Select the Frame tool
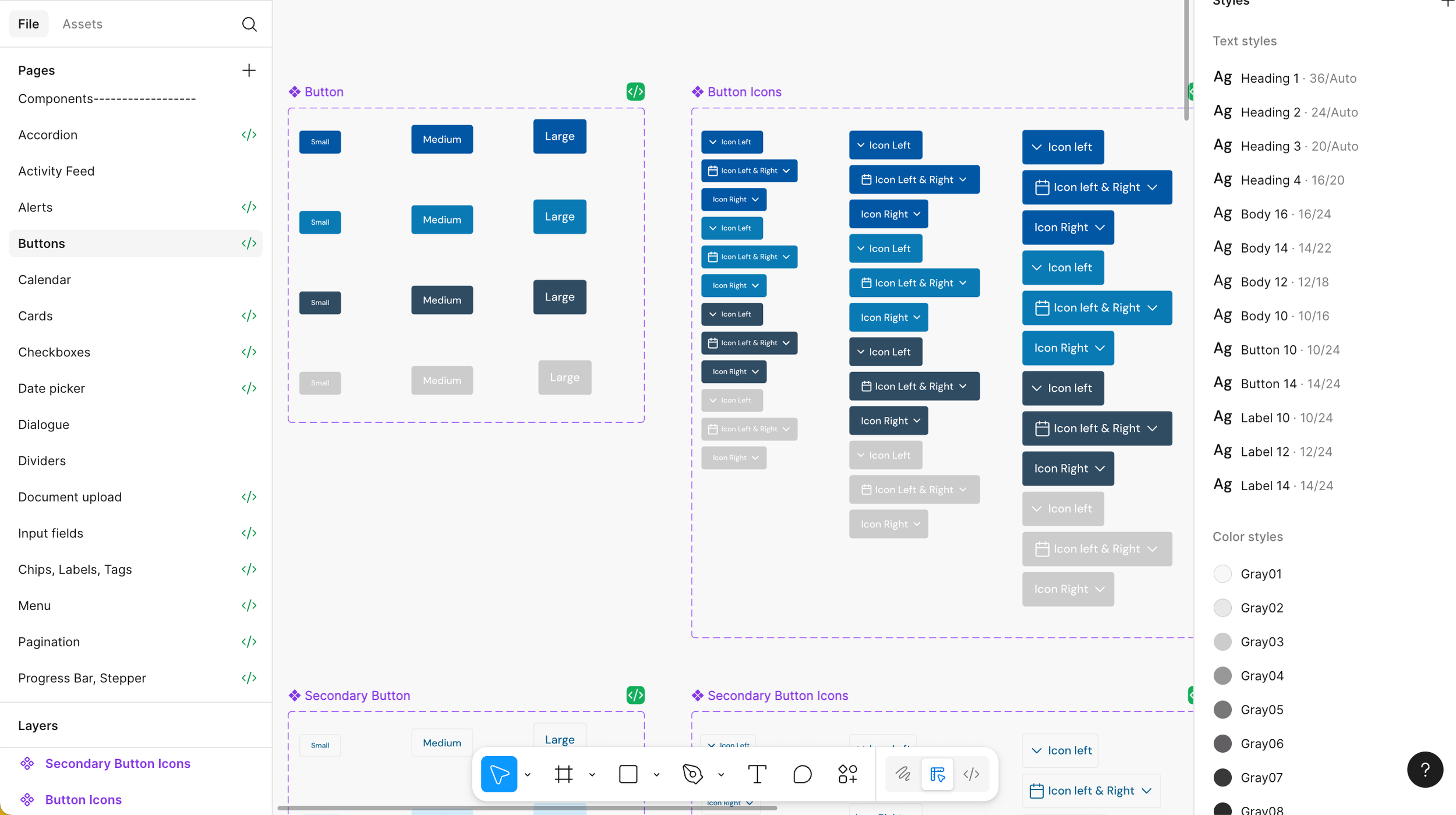 point(563,774)
